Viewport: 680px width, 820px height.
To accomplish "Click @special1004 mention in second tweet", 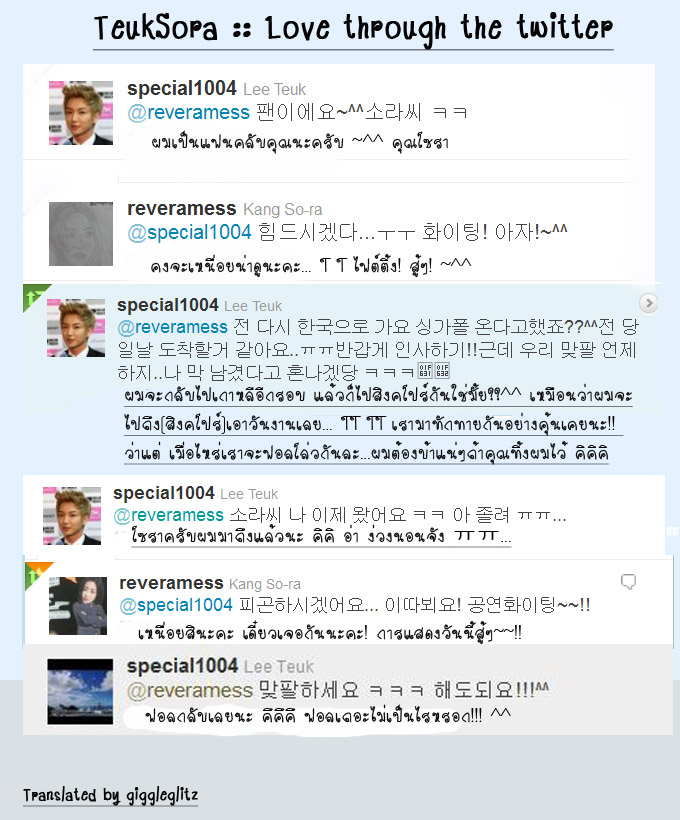I will click(x=189, y=232).
